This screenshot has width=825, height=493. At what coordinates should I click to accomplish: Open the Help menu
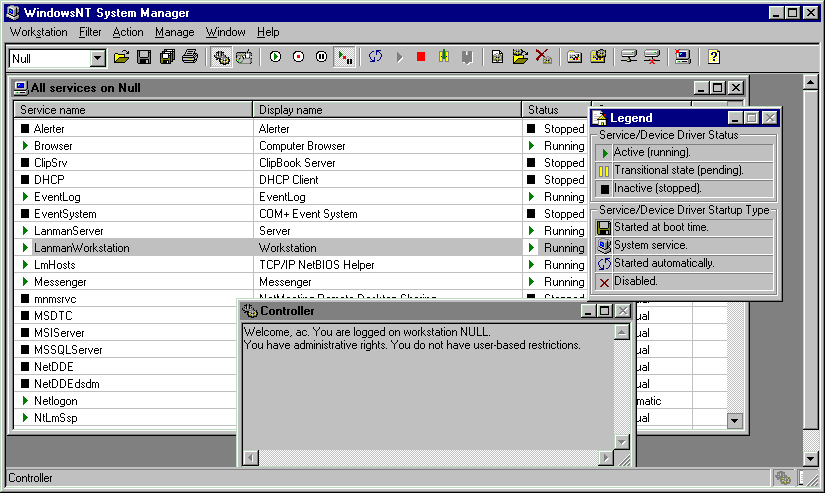[268, 32]
